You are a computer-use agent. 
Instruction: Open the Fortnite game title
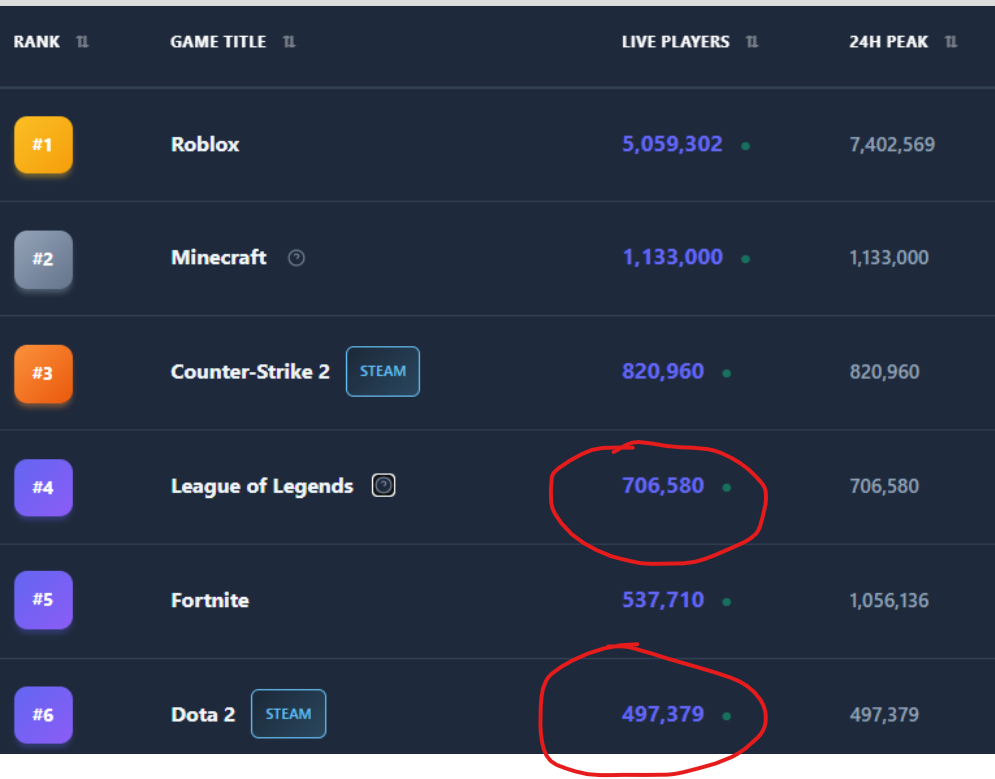click(x=210, y=600)
